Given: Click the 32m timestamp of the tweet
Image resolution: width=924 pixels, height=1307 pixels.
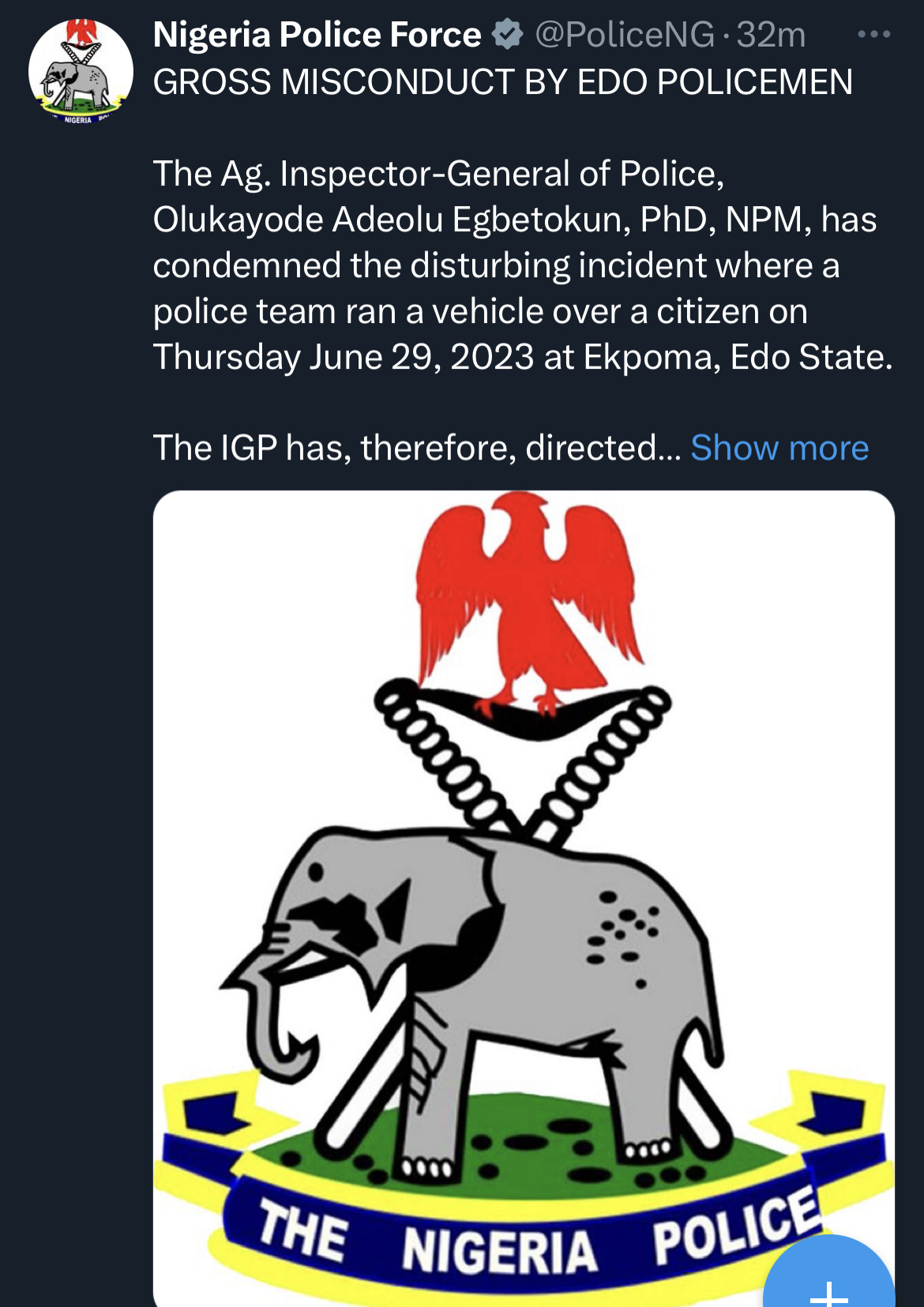Looking at the screenshot, I should point(771,35).
